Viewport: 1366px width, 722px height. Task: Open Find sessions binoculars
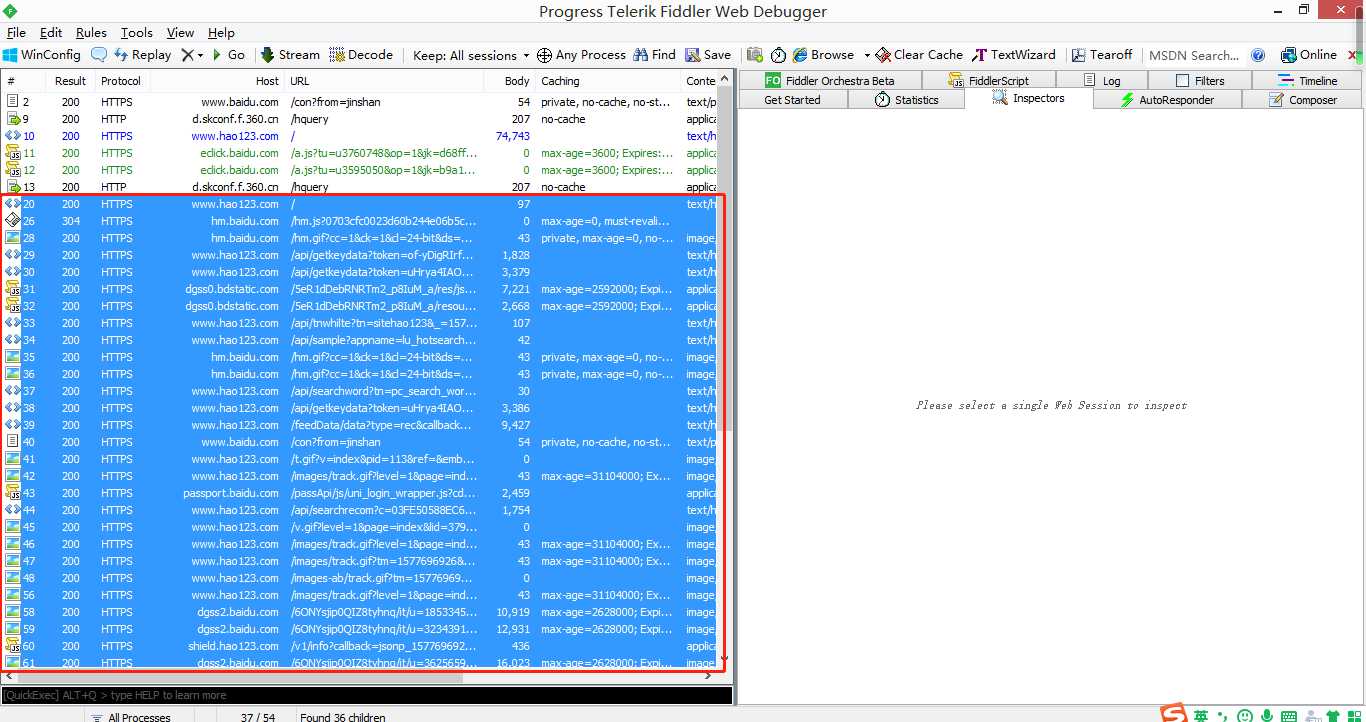click(x=654, y=55)
